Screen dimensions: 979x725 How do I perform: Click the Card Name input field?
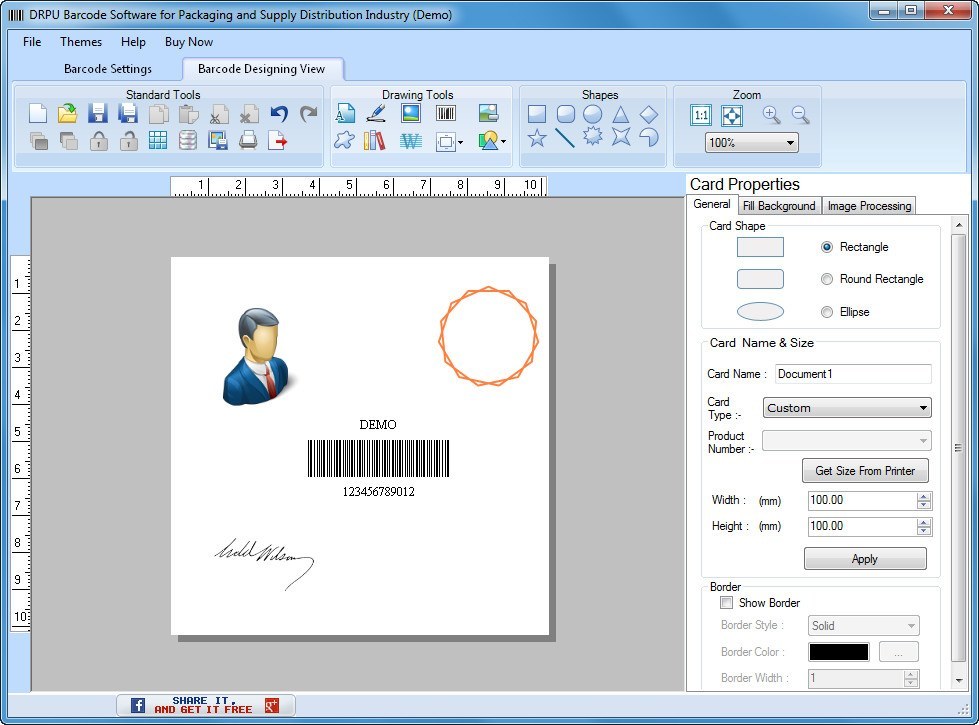click(853, 374)
